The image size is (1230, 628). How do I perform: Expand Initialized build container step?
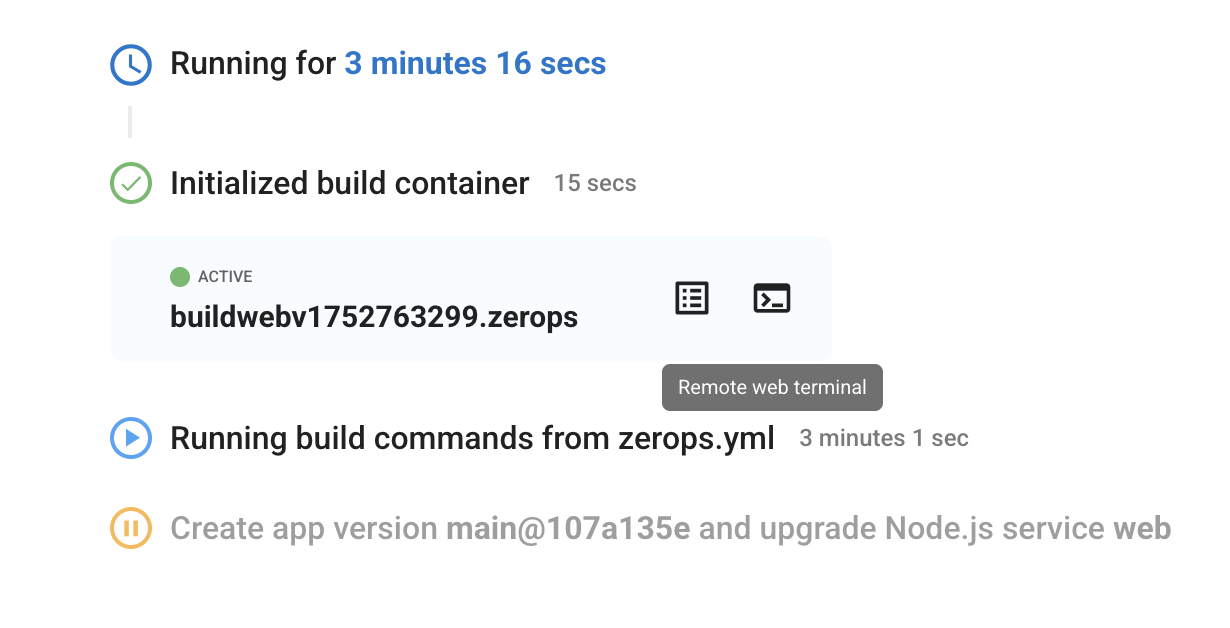click(349, 183)
